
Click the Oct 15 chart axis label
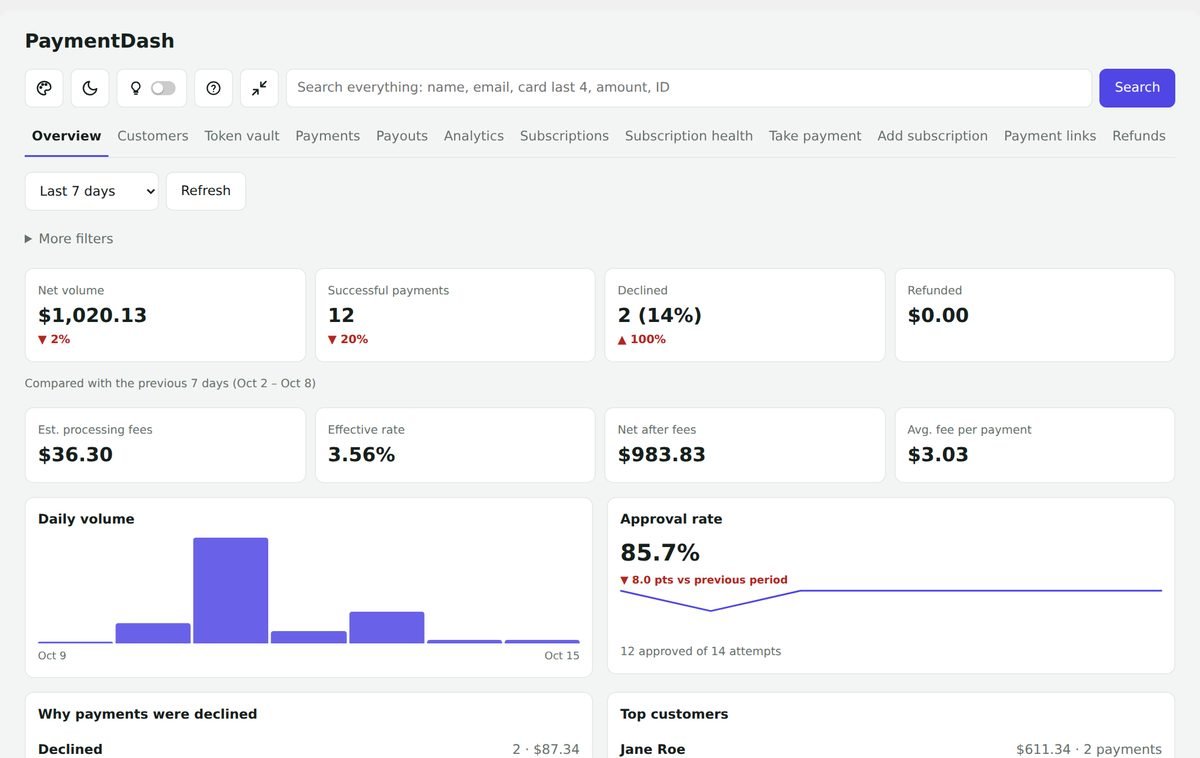562,656
